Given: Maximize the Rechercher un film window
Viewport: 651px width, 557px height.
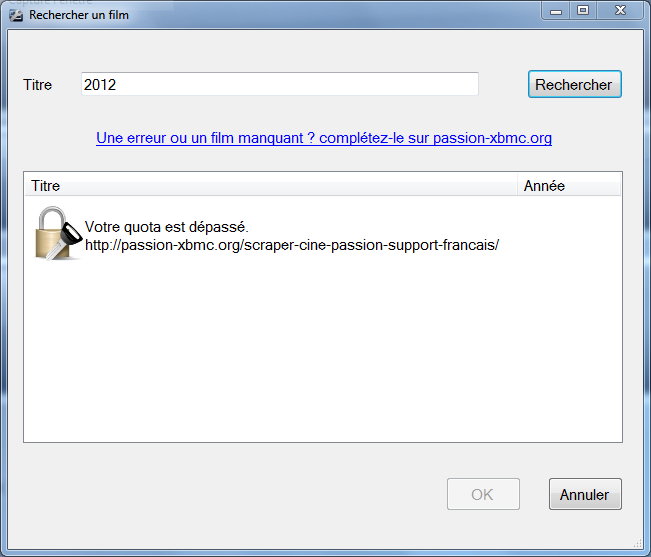Looking at the screenshot, I should (x=583, y=10).
